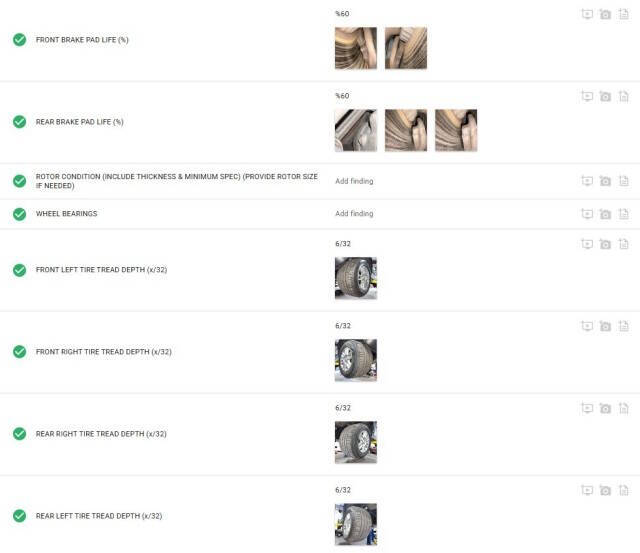640x553 pixels.
Task: Edit the 6/32 finding for Front Right Tire
Action: (x=343, y=326)
